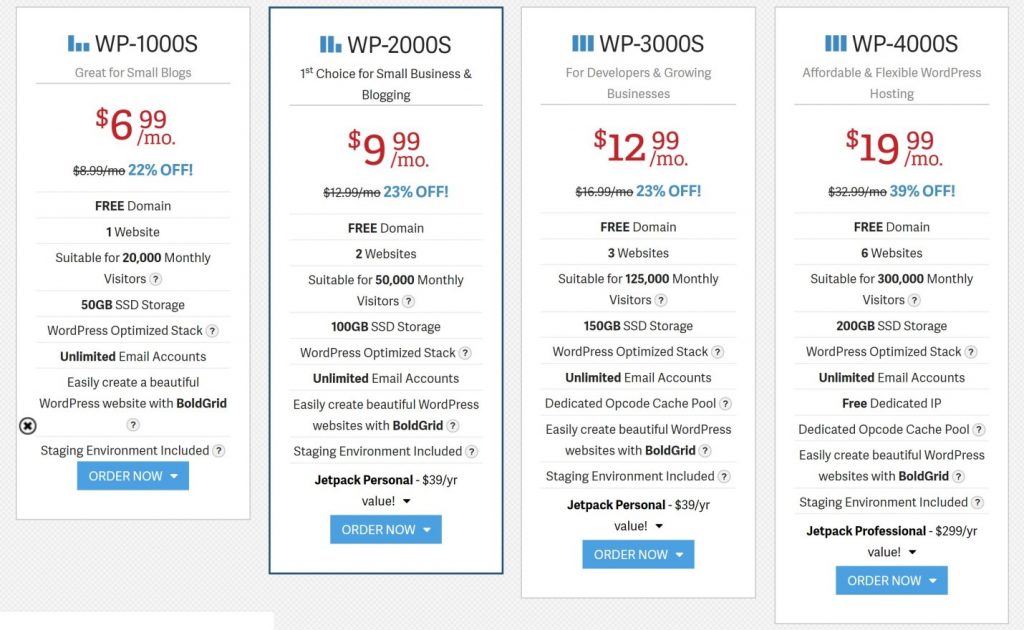Image resolution: width=1024 pixels, height=630 pixels.
Task: Click help icon next to WP-1000S WordPress Optimized Stack
Action: [x=212, y=331]
